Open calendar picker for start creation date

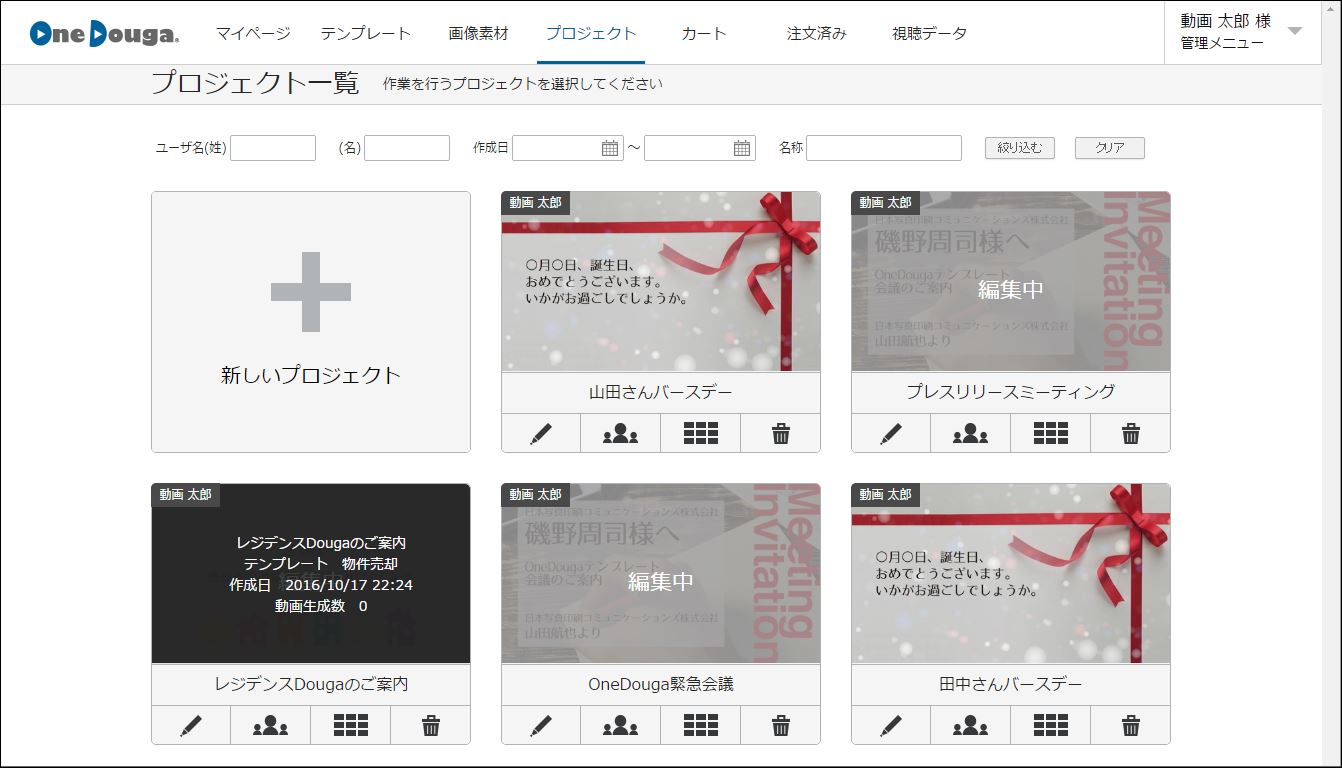coord(610,148)
